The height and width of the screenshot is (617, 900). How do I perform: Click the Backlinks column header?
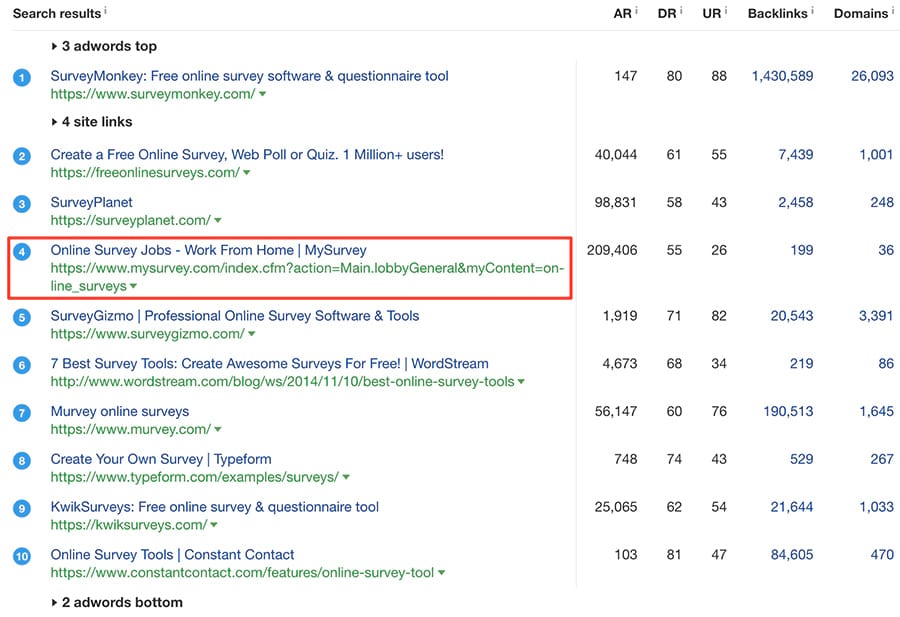[777, 13]
